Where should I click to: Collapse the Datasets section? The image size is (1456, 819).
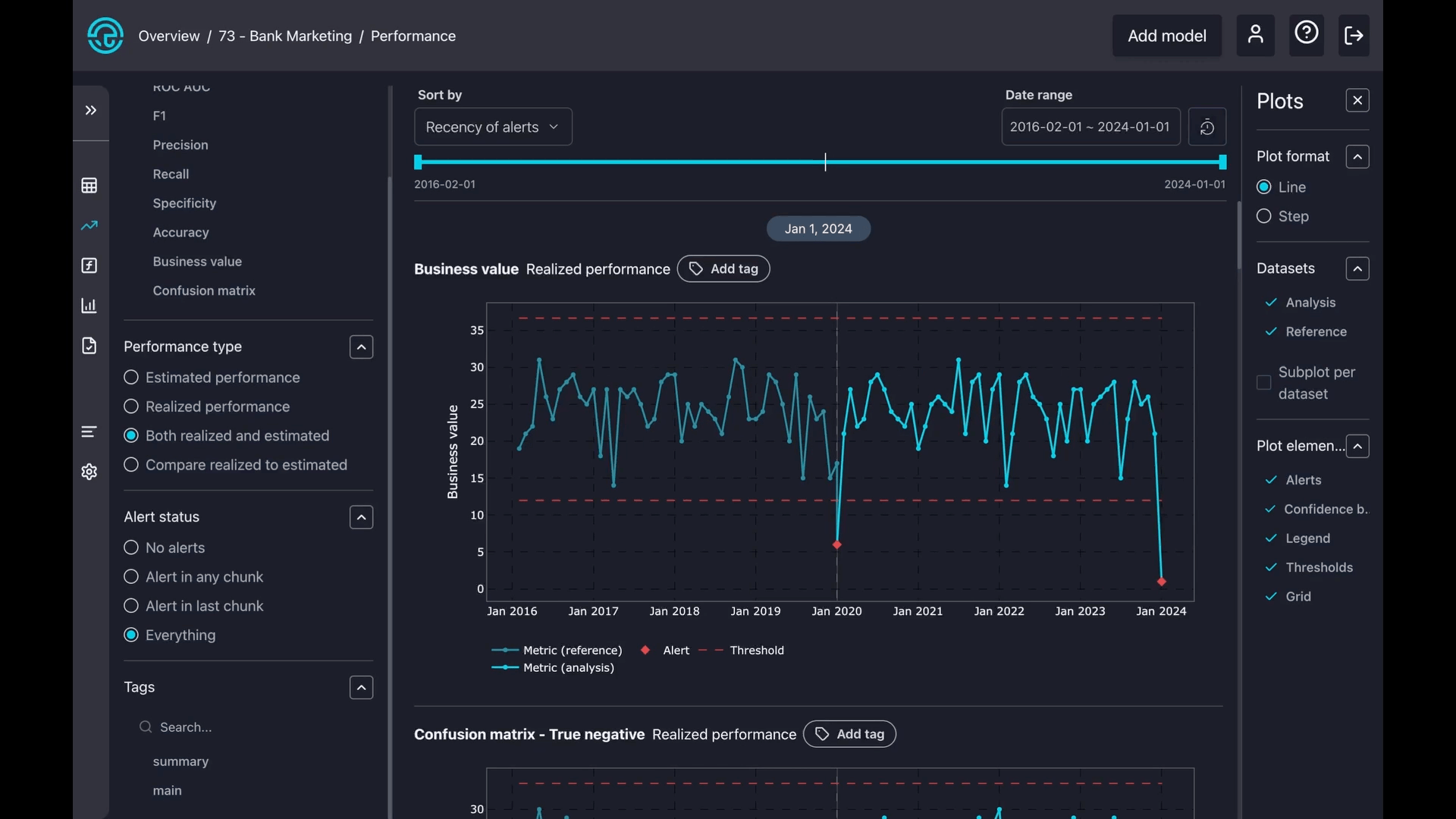[x=1357, y=269]
